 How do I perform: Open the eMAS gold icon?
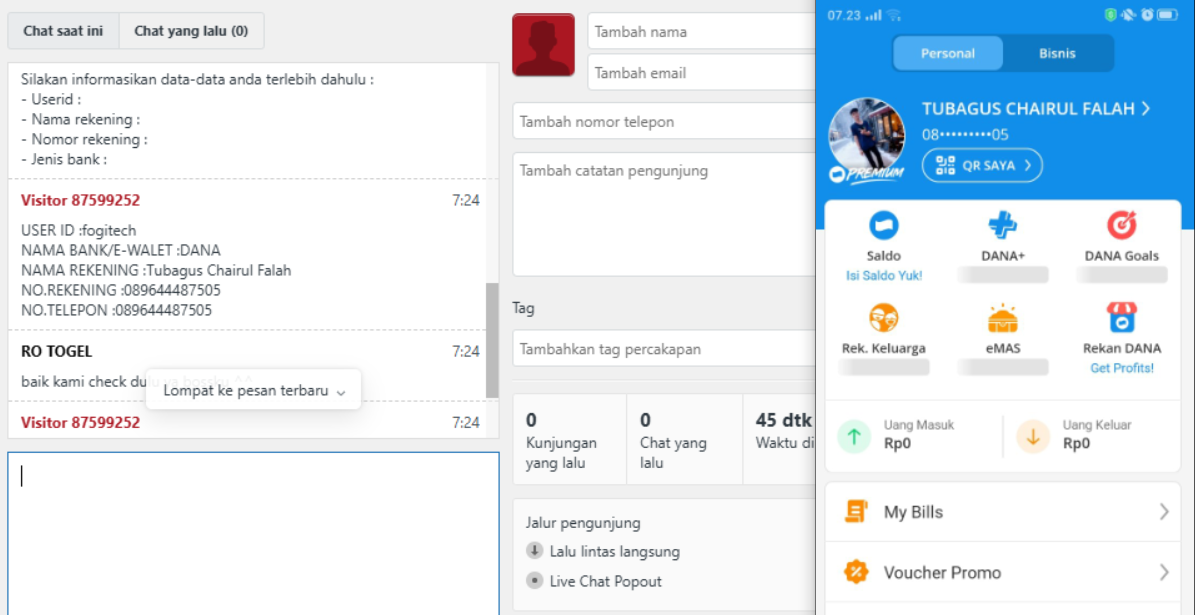[1003, 317]
